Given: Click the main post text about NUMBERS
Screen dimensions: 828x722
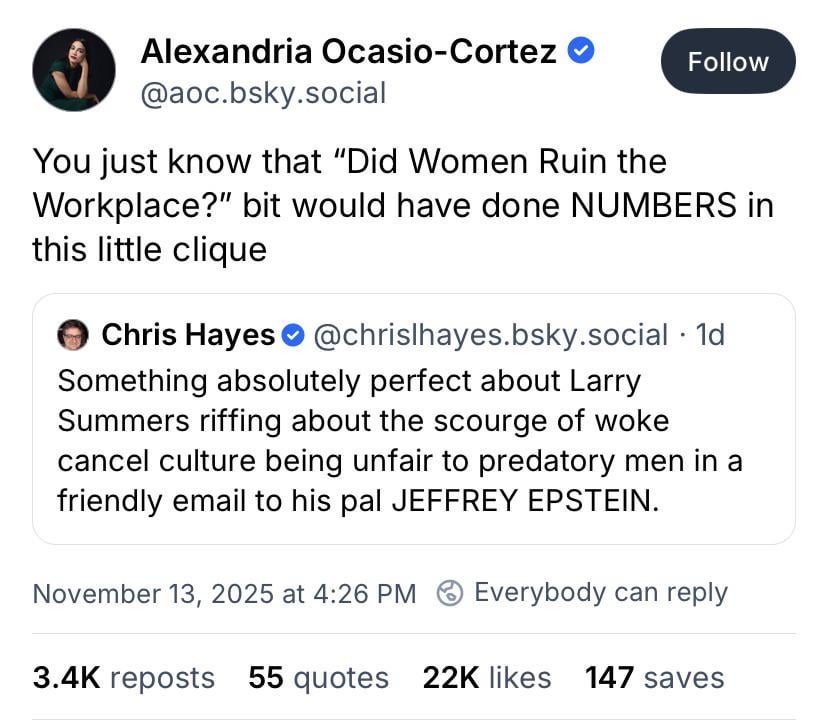Looking at the screenshot, I should point(402,204).
